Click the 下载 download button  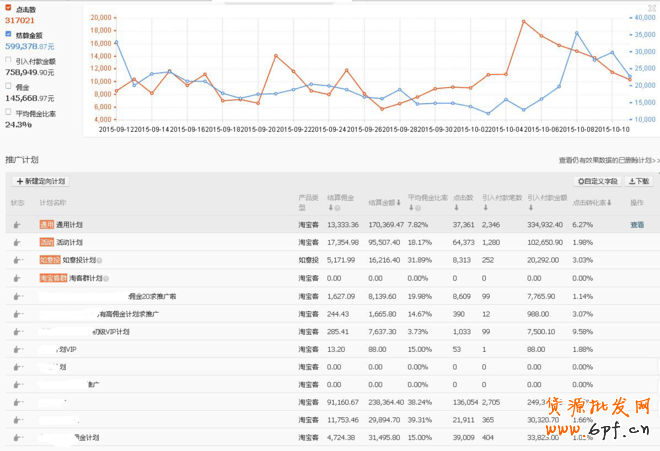[x=639, y=181]
